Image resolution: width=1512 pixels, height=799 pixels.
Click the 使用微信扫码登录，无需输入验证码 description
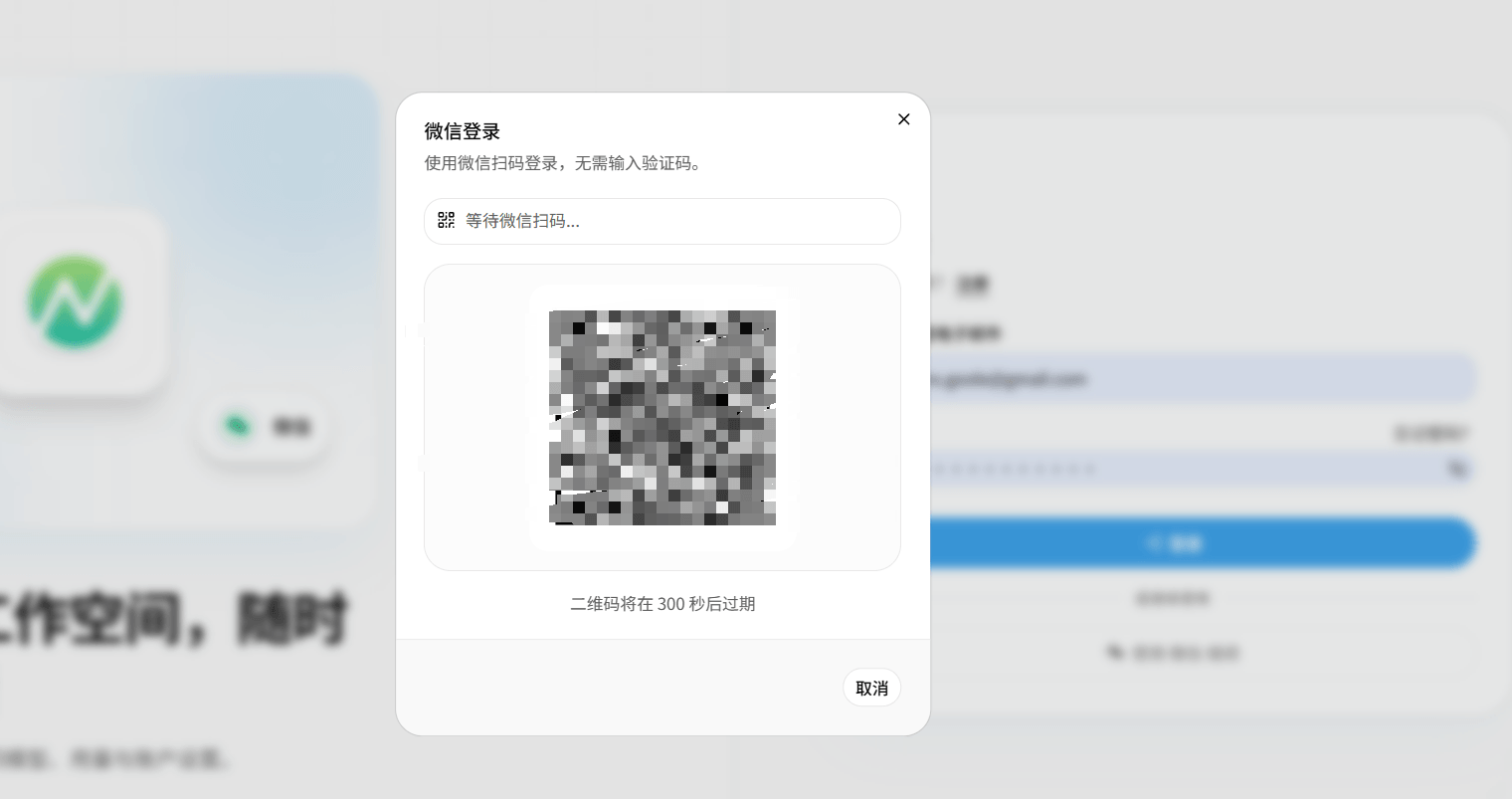pos(564,163)
